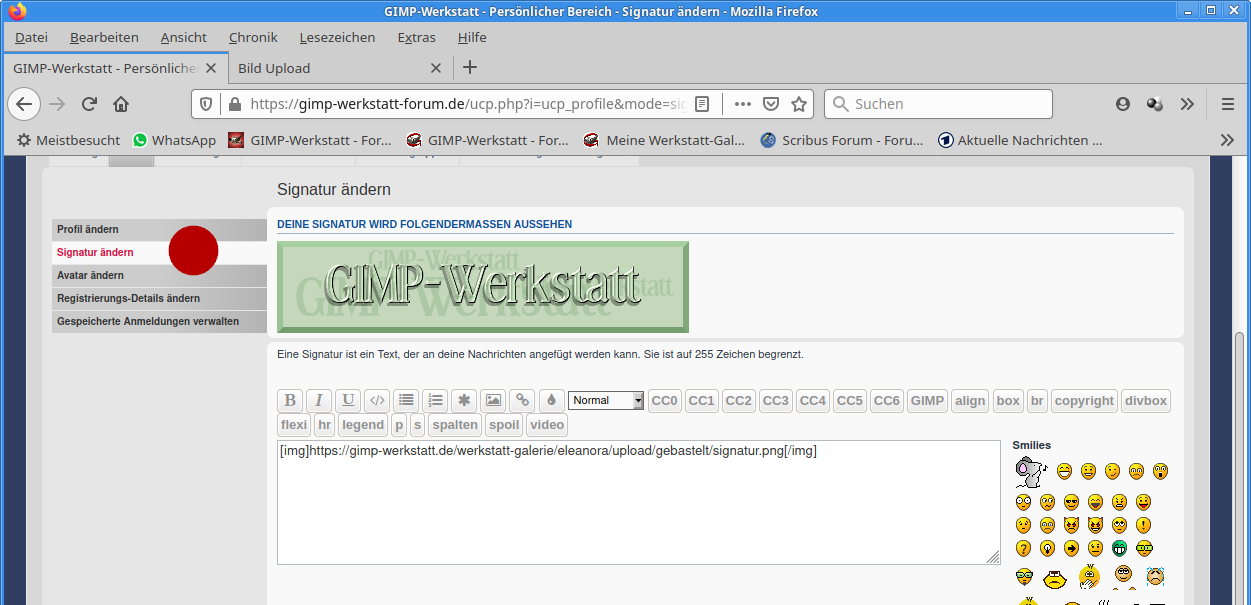Insert an unordered list in the editor
The height and width of the screenshot is (605, 1251).
tap(406, 401)
